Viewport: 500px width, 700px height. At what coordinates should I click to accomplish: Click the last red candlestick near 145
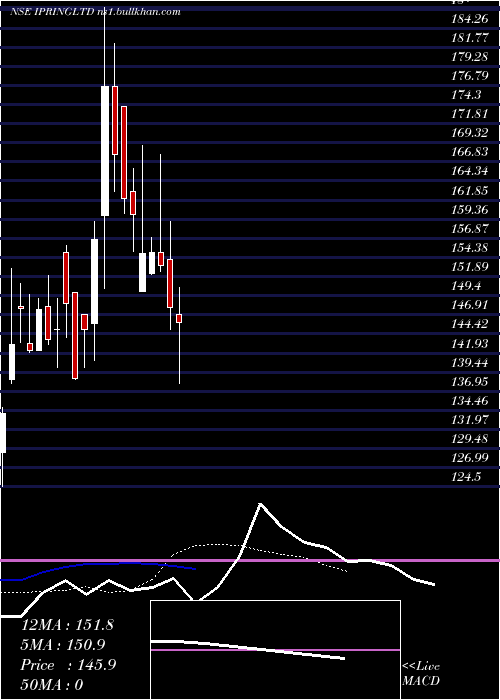(x=179, y=318)
